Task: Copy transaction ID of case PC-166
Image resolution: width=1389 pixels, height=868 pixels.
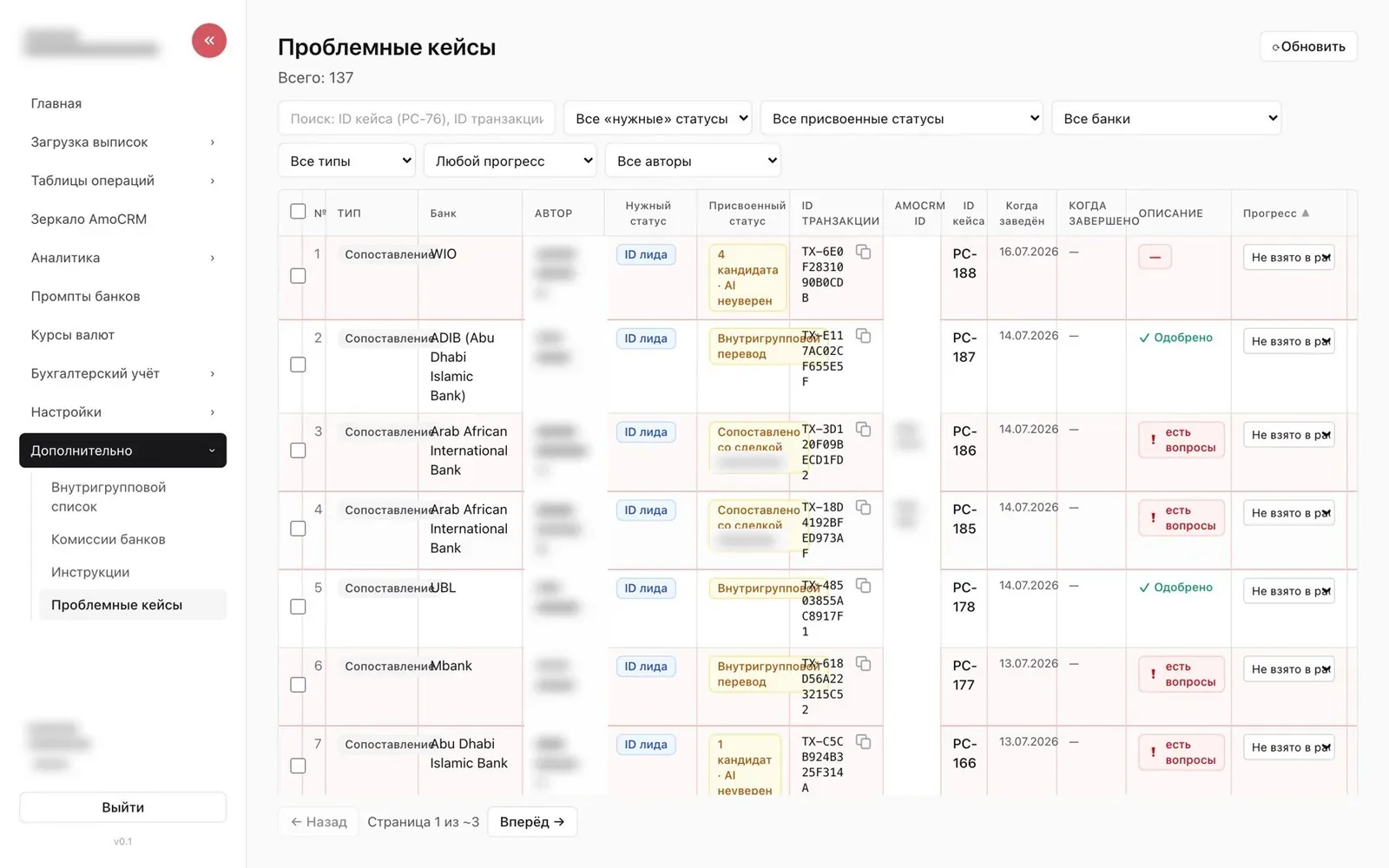Action: [x=864, y=742]
